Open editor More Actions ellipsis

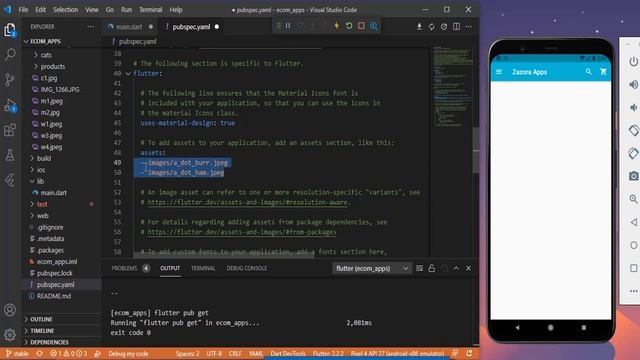(469, 27)
